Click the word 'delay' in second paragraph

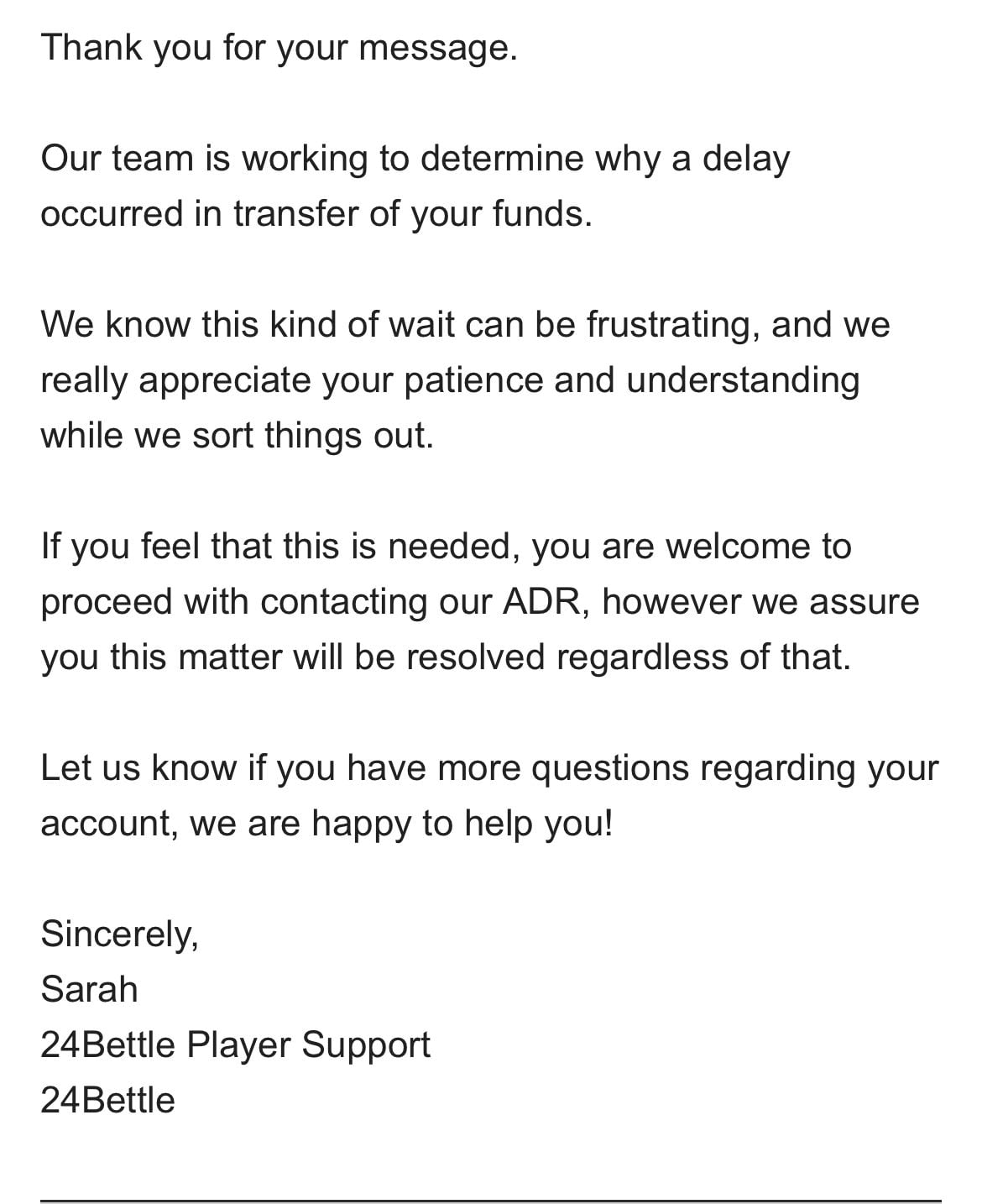point(745,159)
